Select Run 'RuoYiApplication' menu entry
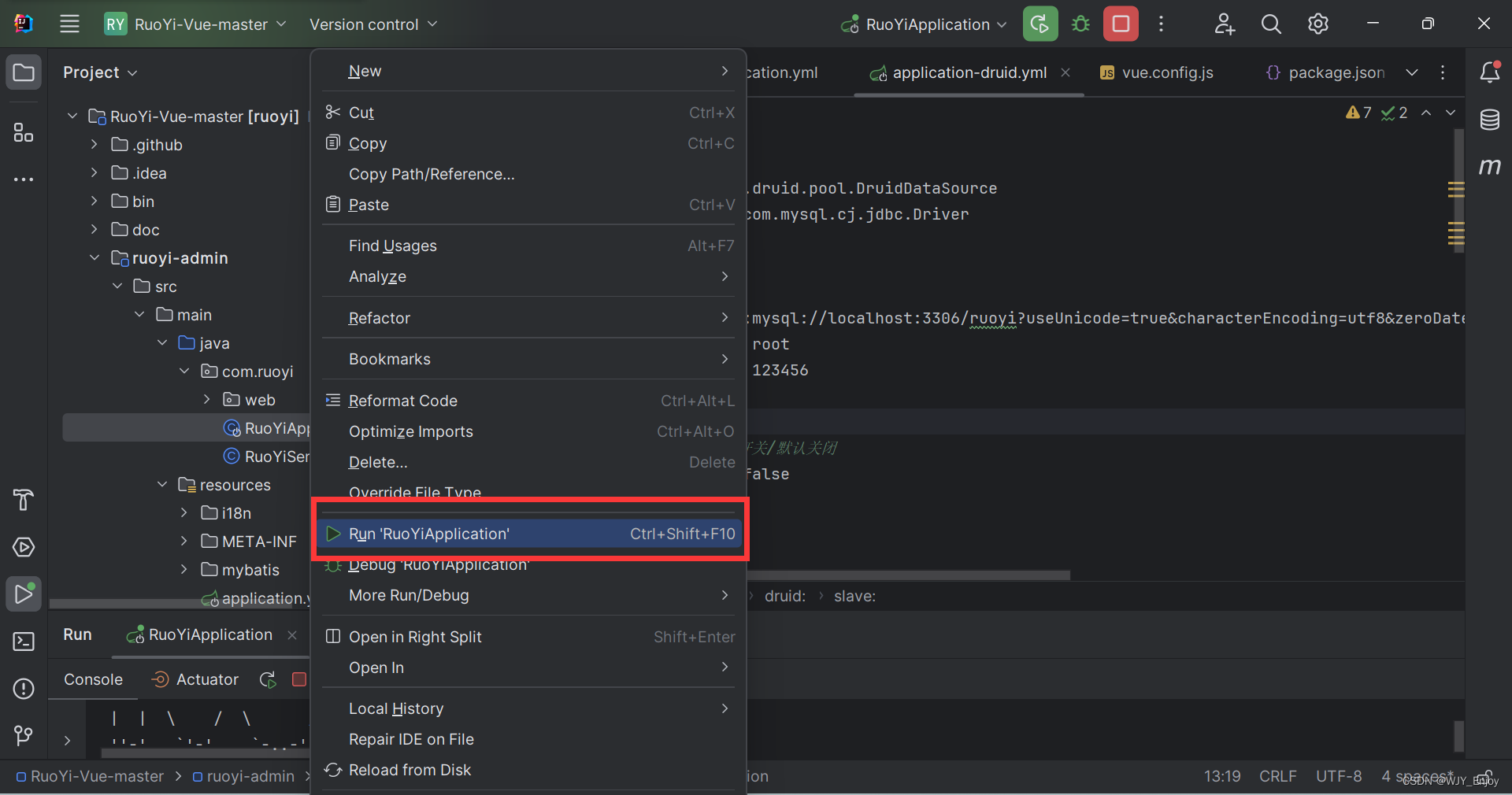Screen dimensions: 1512x795 [529, 534]
